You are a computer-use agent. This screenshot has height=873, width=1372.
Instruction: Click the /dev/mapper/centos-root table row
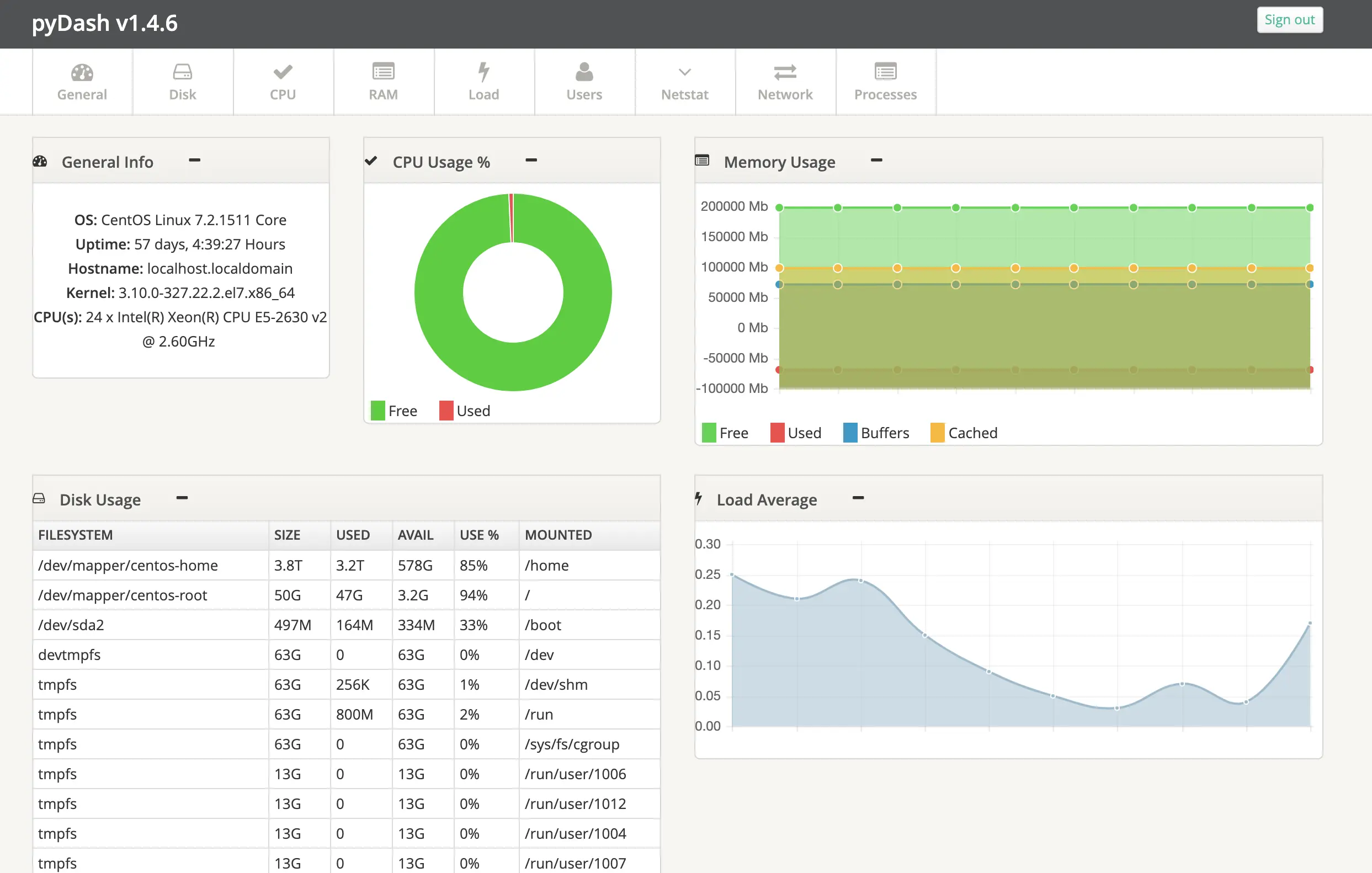(346, 595)
